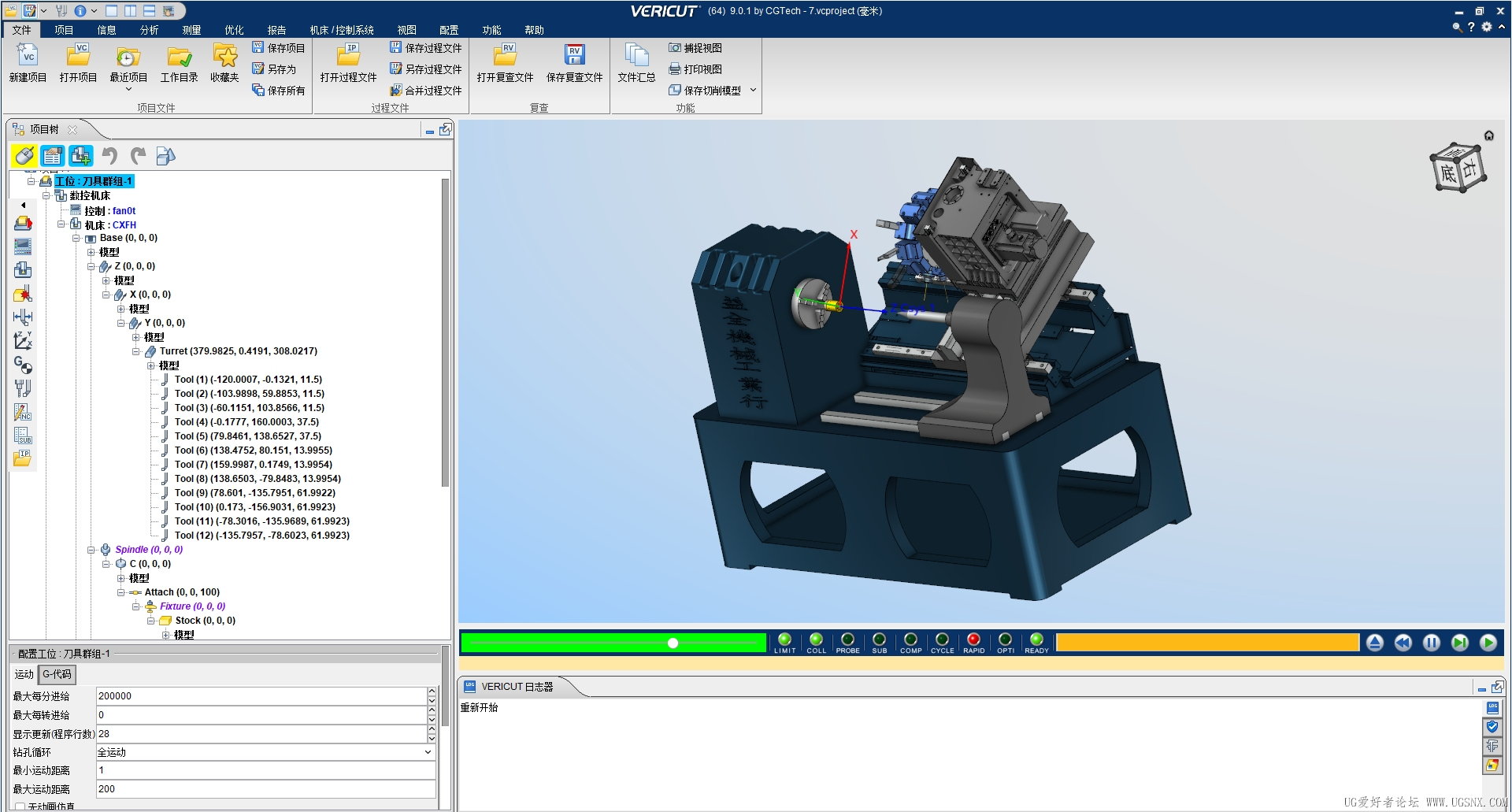1512x812 pixels.
Task: Open the 分析 menu tab
Action: click(x=149, y=30)
